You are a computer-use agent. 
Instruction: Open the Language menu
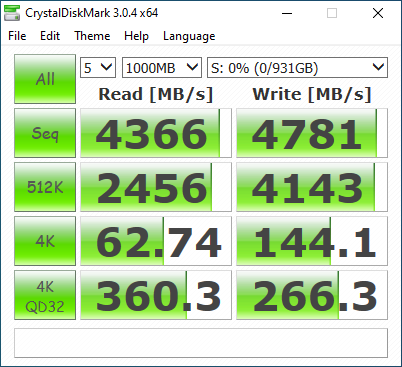point(189,36)
